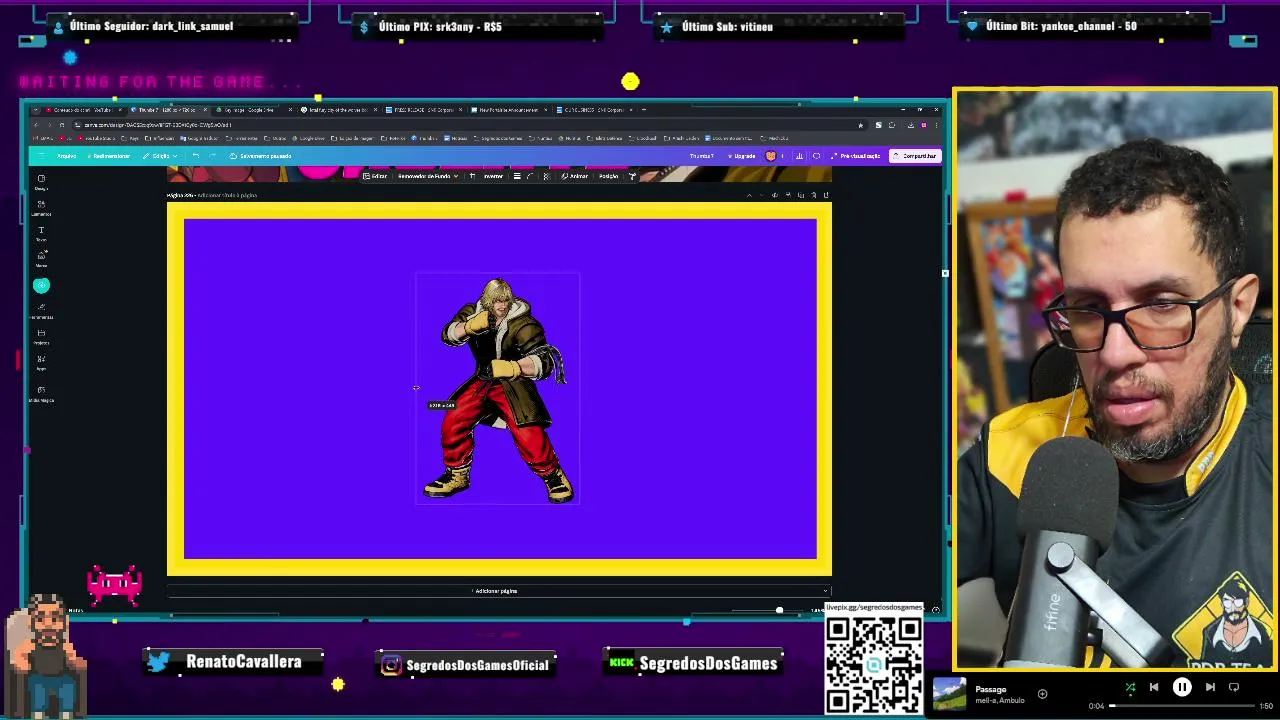The height and width of the screenshot is (720, 1280).
Task: Open the comments bubble icon in Canva header
Action: pos(816,156)
